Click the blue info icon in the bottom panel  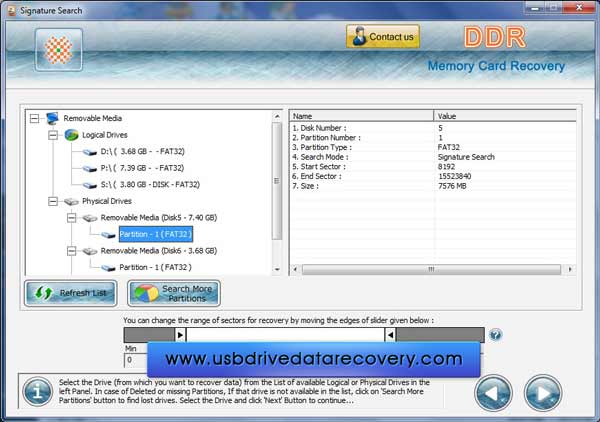click(x=38, y=392)
